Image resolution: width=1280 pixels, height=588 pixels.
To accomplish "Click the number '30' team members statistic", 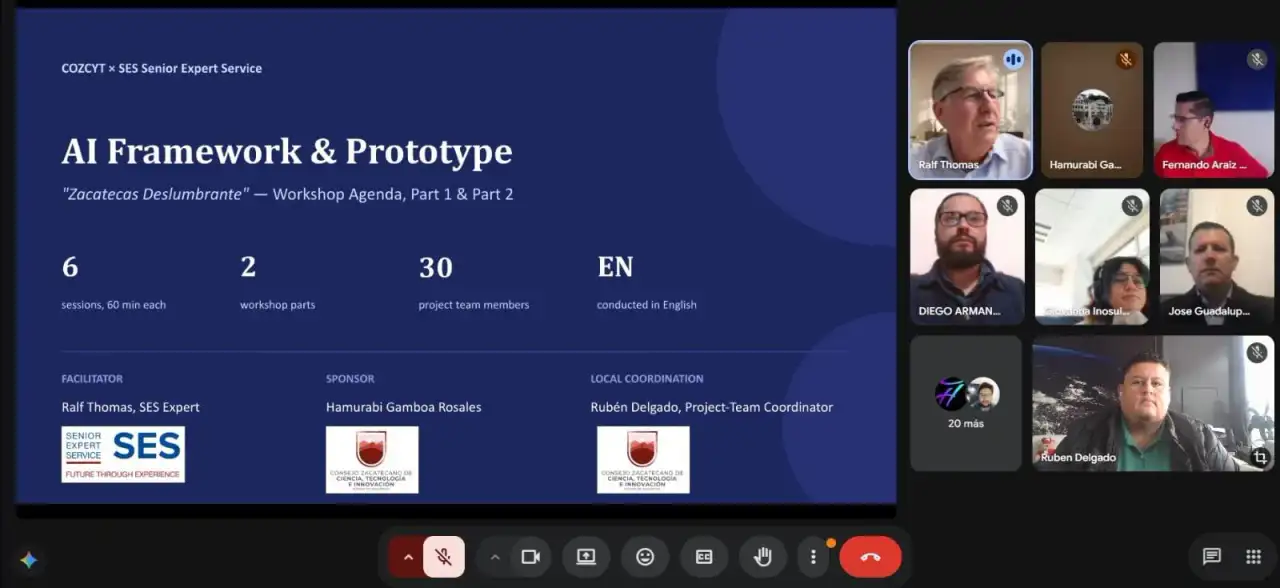I will (436, 267).
